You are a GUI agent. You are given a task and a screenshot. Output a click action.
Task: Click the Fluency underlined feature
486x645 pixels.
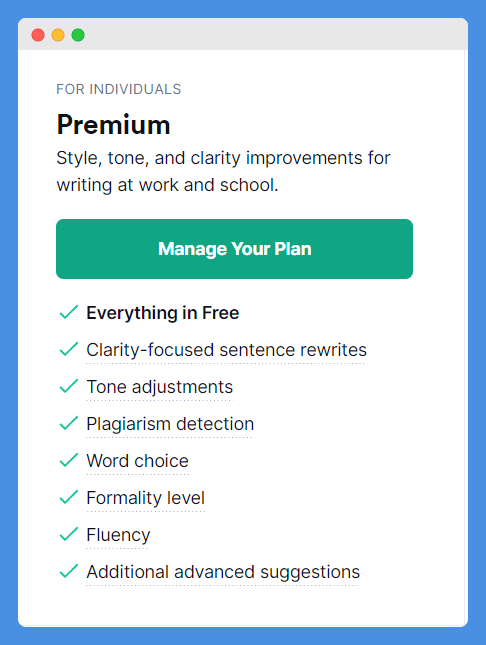point(118,536)
